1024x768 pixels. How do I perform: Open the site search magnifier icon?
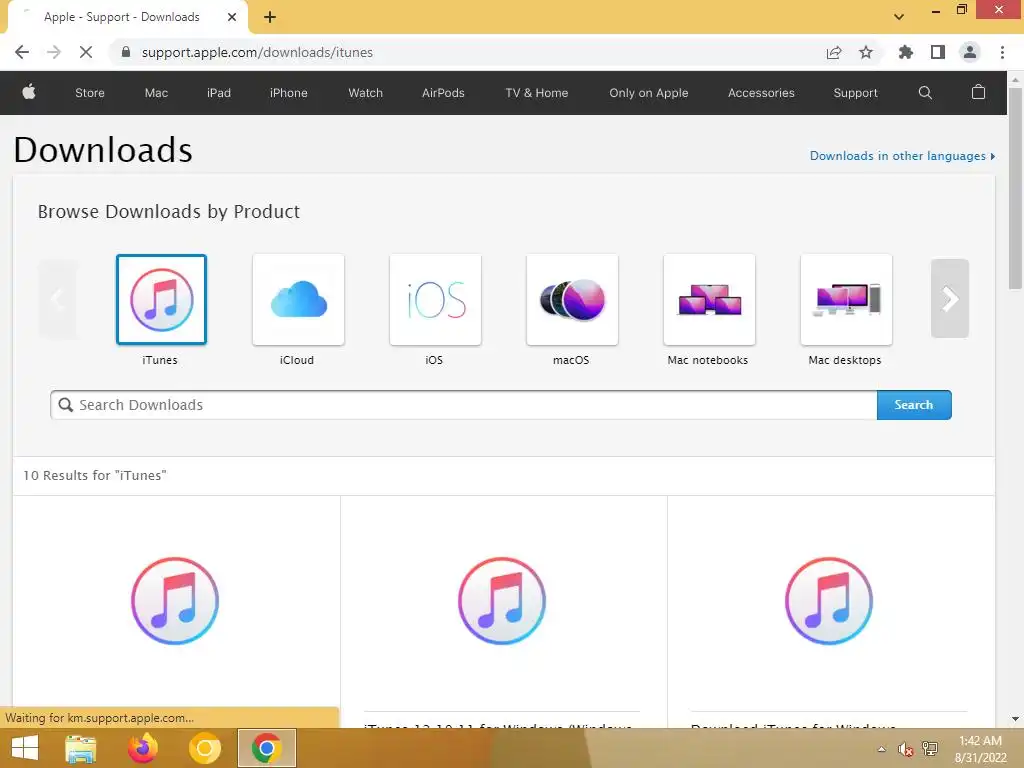point(925,93)
